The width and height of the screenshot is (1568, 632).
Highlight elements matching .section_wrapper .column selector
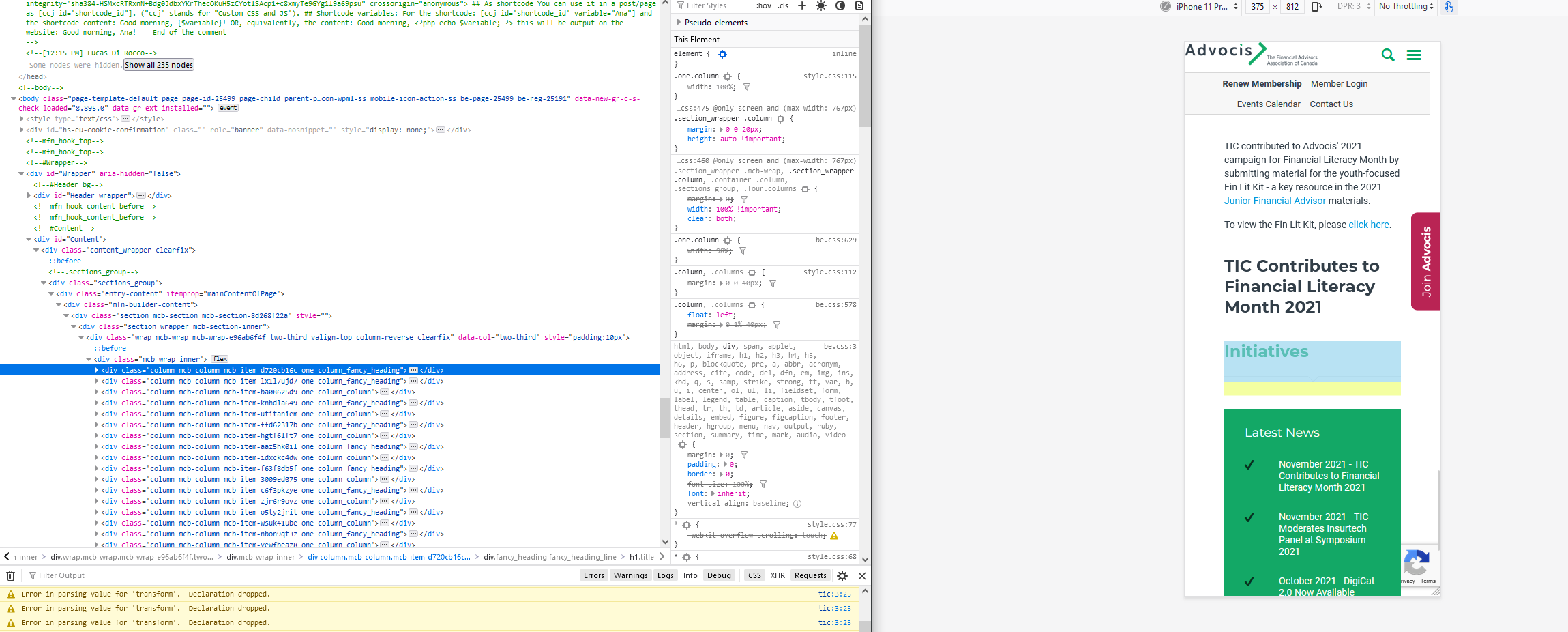[780, 119]
